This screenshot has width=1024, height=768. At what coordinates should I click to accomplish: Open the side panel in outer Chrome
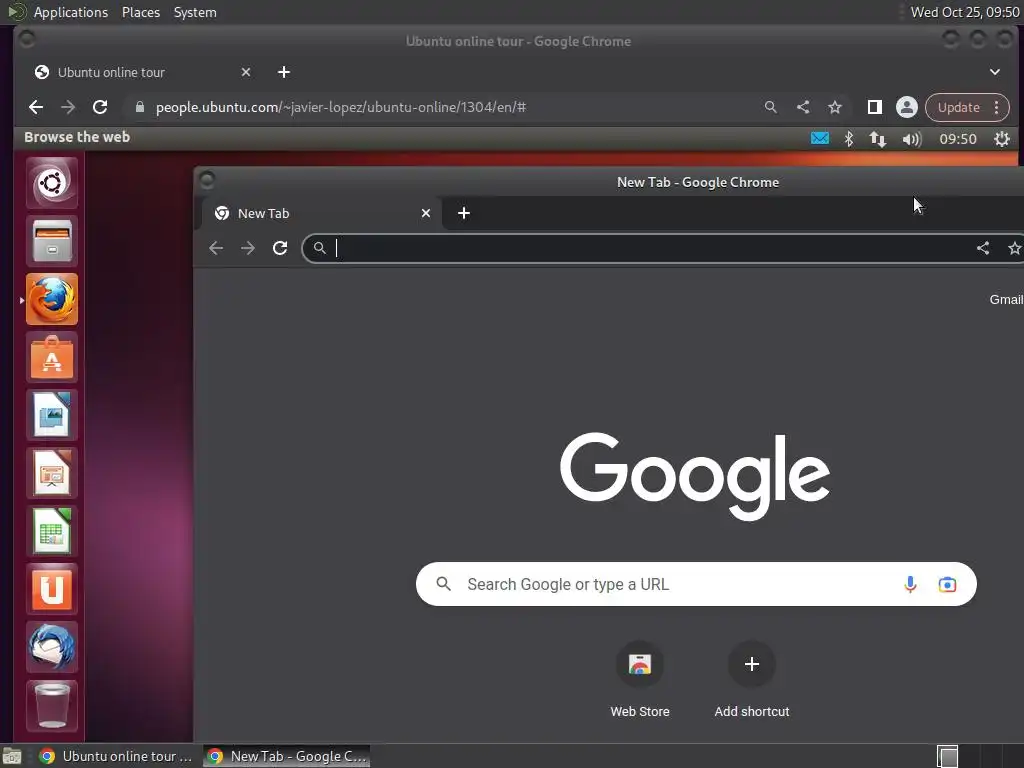(874, 107)
